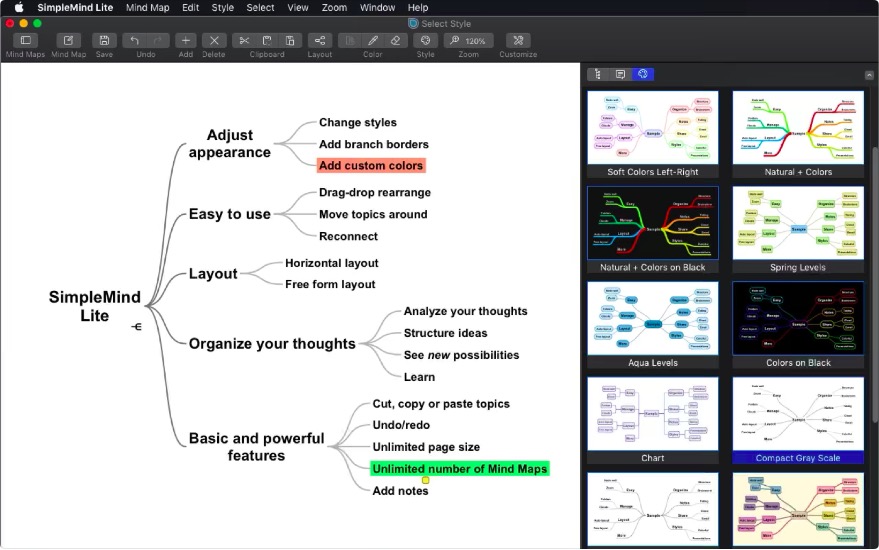
Task: Select the Analyze your thoughts topic
Action: point(465,311)
